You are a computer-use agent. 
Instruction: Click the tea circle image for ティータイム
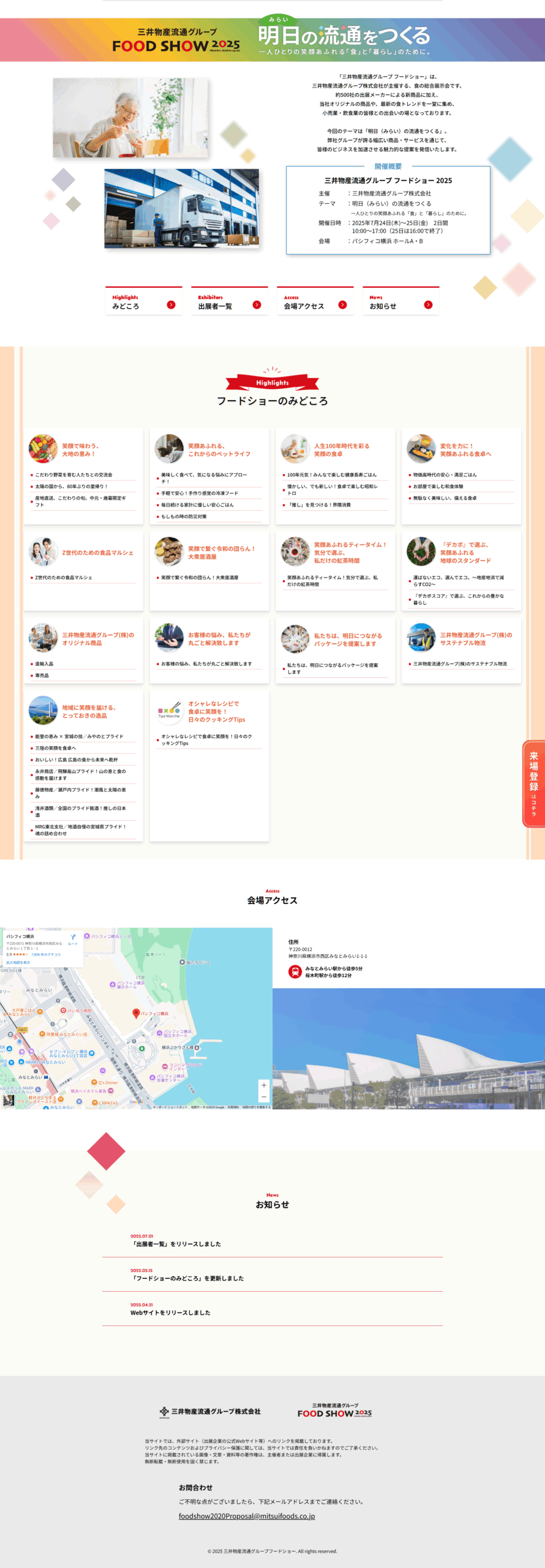295,552
